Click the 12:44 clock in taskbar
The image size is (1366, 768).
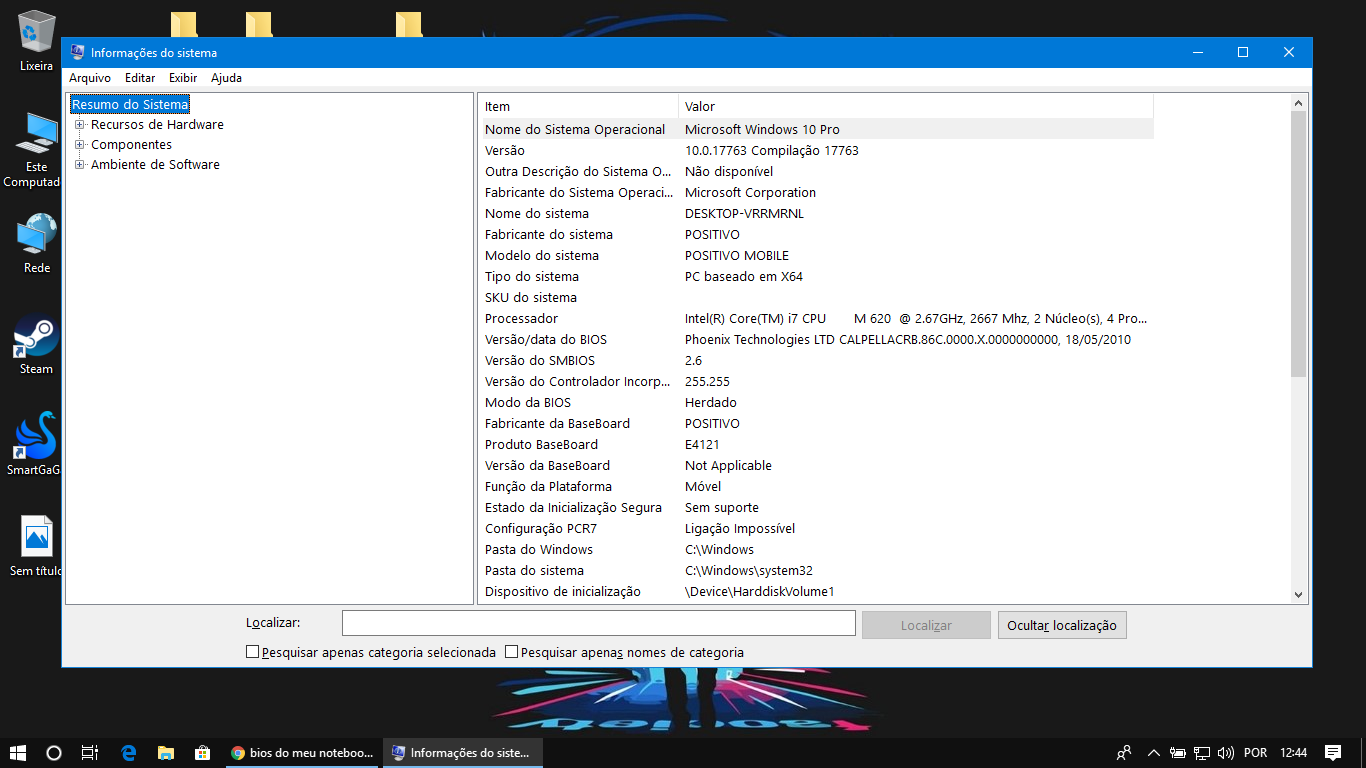click(x=1293, y=753)
